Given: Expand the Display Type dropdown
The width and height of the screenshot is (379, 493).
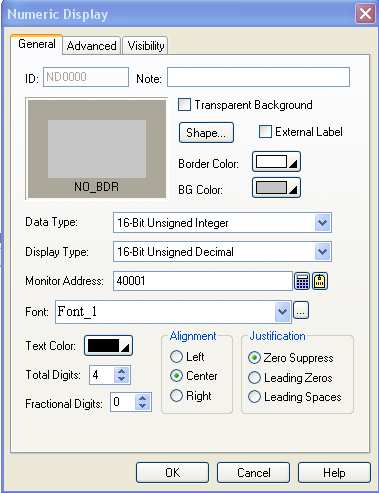Looking at the screenshot, I should click(x=322, y=251).
